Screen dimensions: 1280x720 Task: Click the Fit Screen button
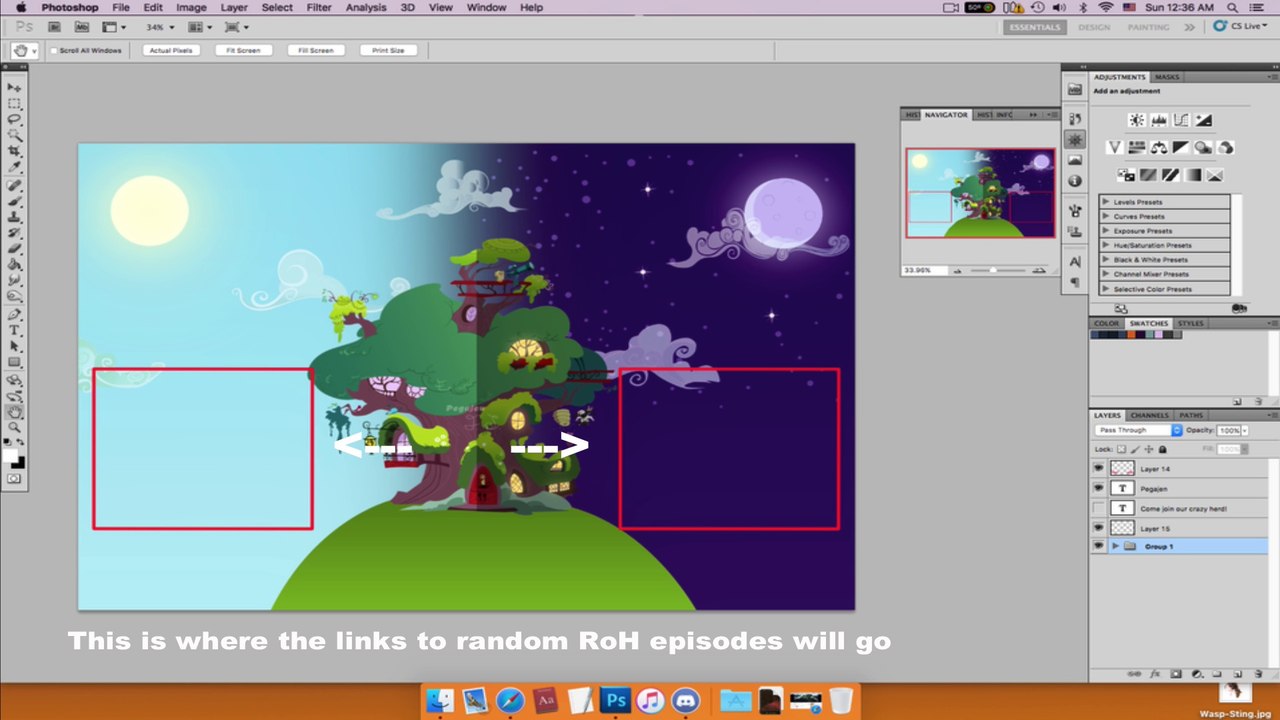click(243, 50)
